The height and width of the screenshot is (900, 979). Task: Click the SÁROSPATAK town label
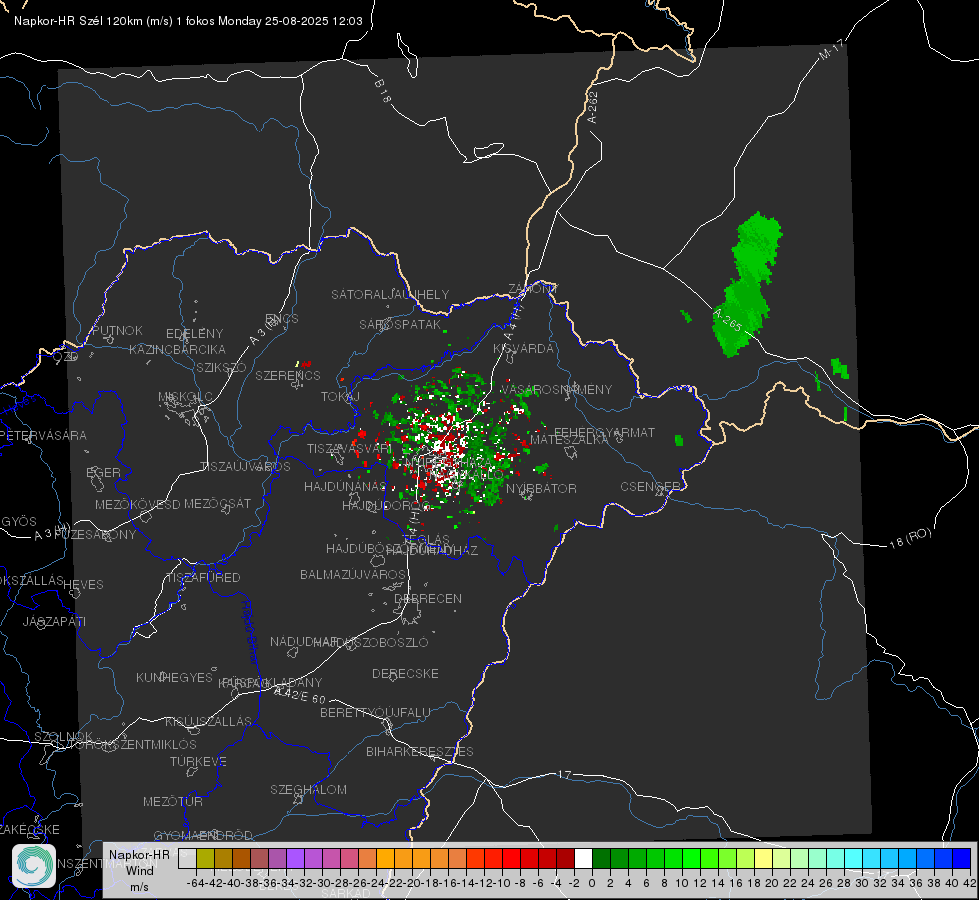pyautogui.click(x=400, y=324)
